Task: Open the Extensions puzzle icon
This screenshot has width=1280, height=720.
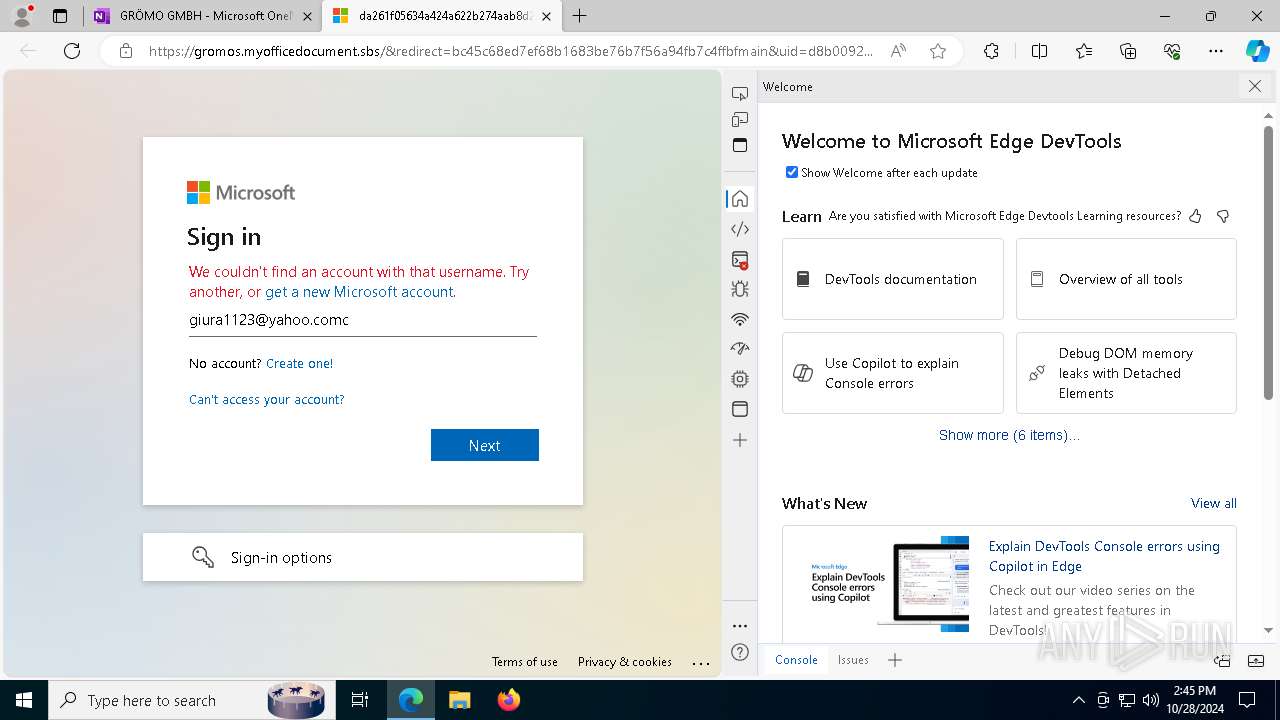Action: pyautogui.click(x=991, y=51)
